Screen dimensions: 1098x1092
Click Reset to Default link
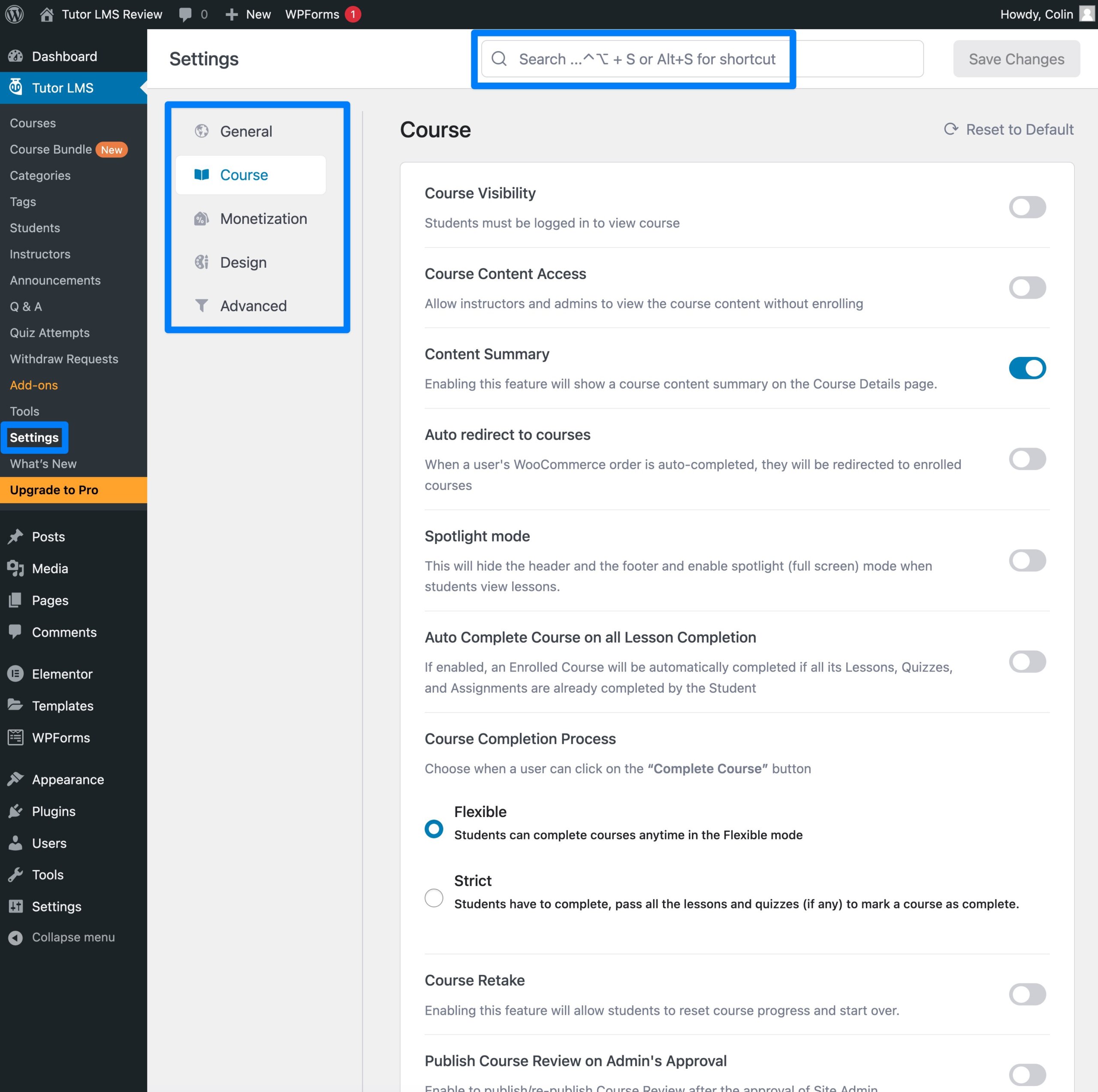pos(1009,129)
